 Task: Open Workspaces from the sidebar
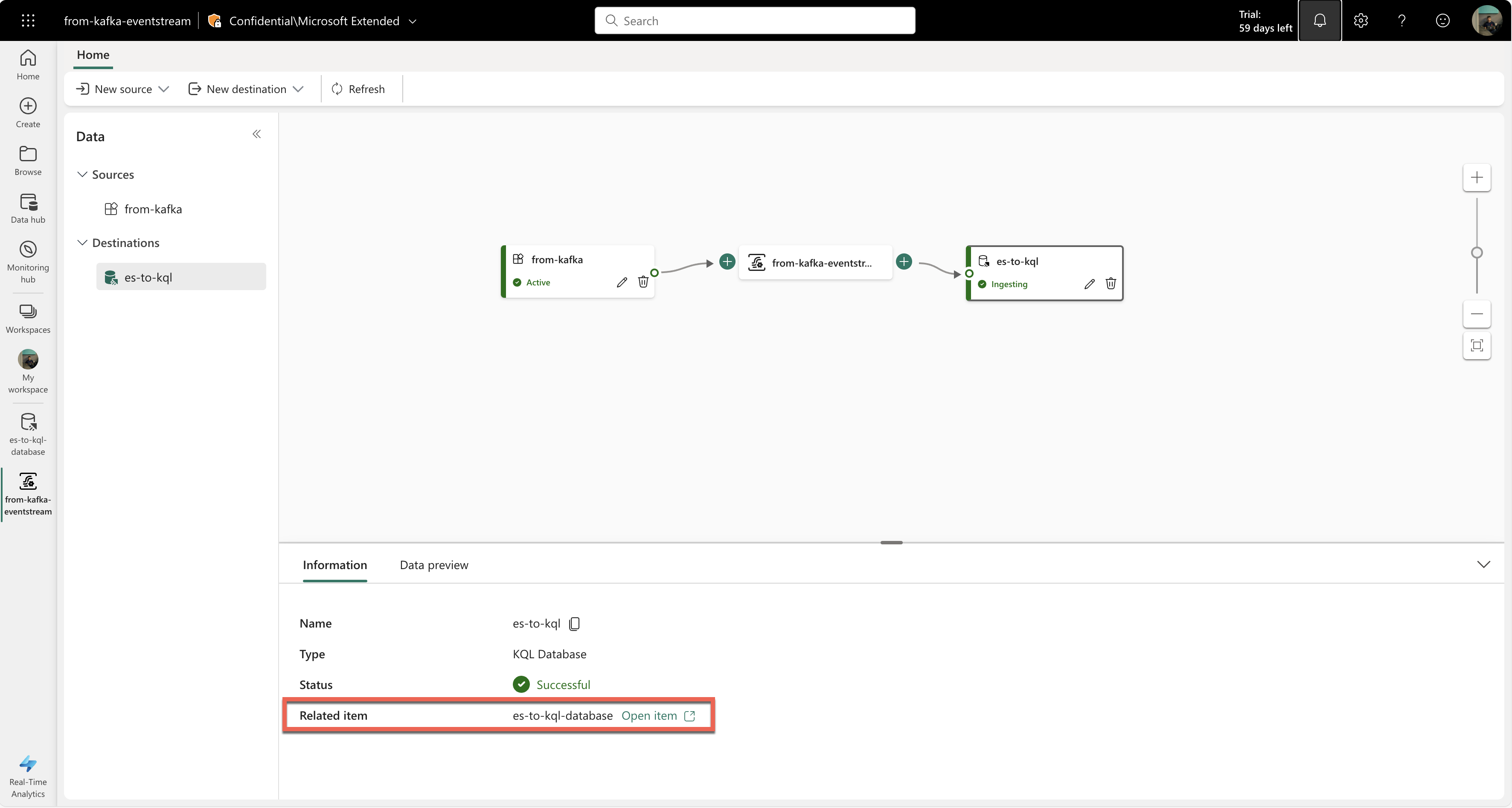click(x=28, y=317)
